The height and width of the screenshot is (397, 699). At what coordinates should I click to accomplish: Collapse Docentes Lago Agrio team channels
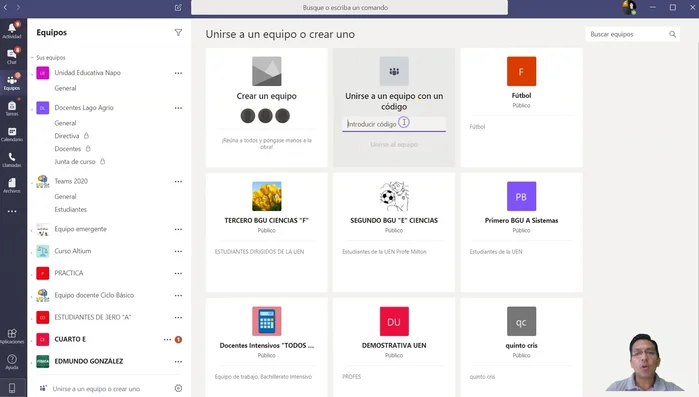pyautogui.click(x=32, y=108)
